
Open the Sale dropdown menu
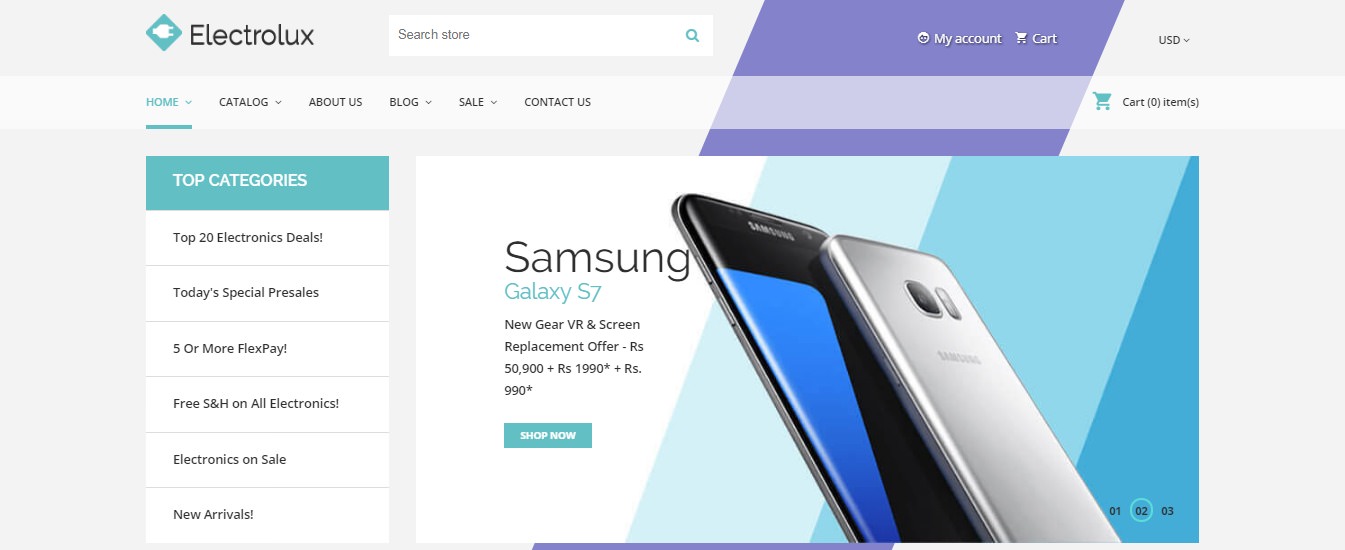tap(478, 102)
